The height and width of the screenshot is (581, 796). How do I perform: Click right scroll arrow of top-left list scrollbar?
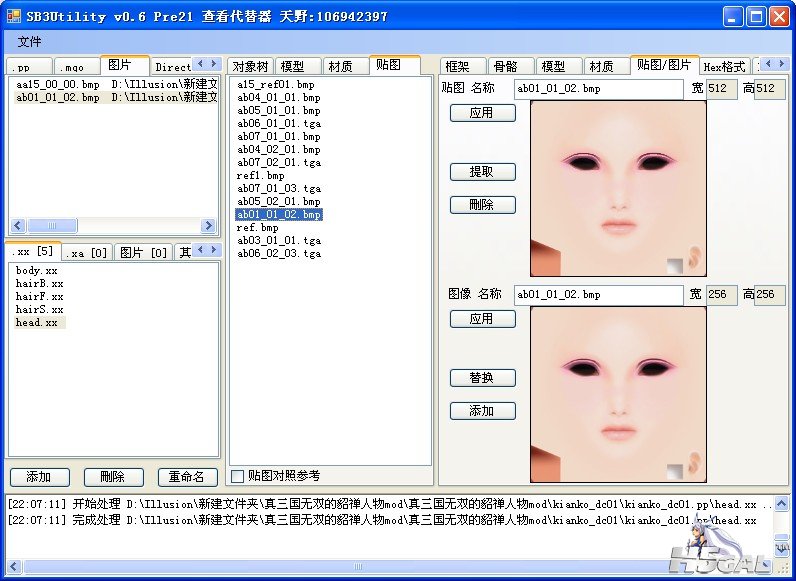tap(208, 226)
